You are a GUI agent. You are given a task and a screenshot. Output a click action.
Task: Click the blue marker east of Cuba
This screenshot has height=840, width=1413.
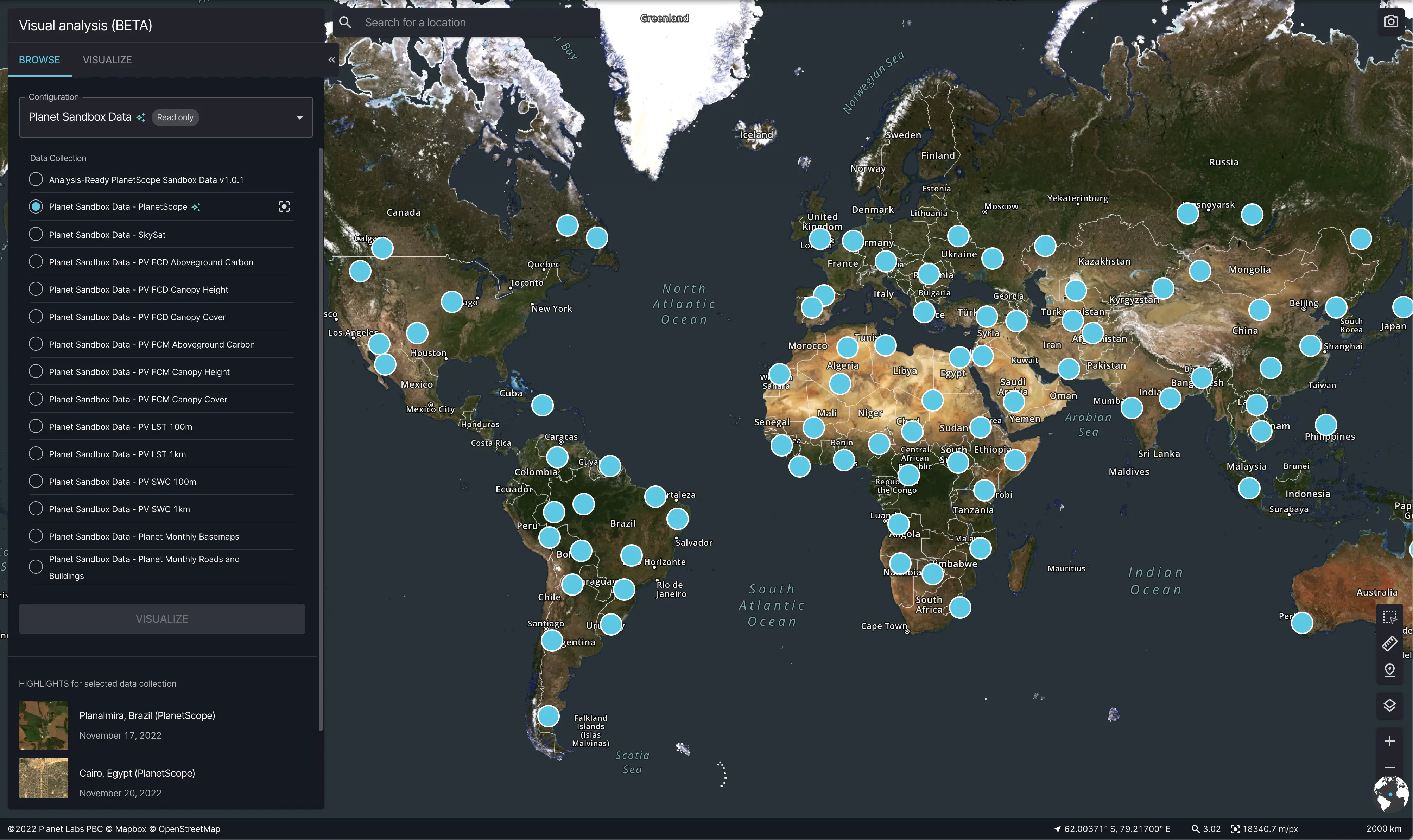pos(542,405)
